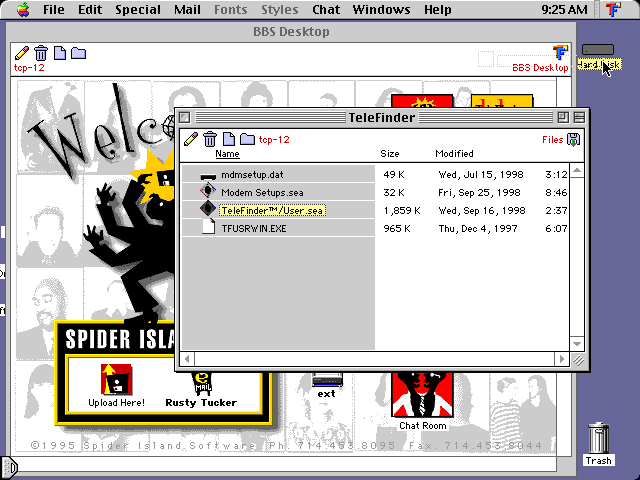Click the red Files label in TeleFinder
This screenshot has width=640, height=480.
pos(553,140)
